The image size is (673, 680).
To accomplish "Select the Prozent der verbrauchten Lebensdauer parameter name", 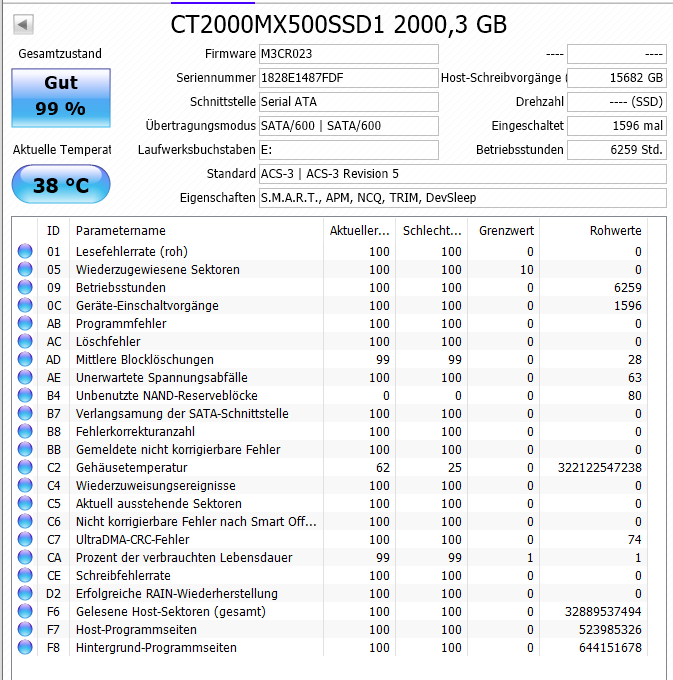I will [x=184, y=558].
